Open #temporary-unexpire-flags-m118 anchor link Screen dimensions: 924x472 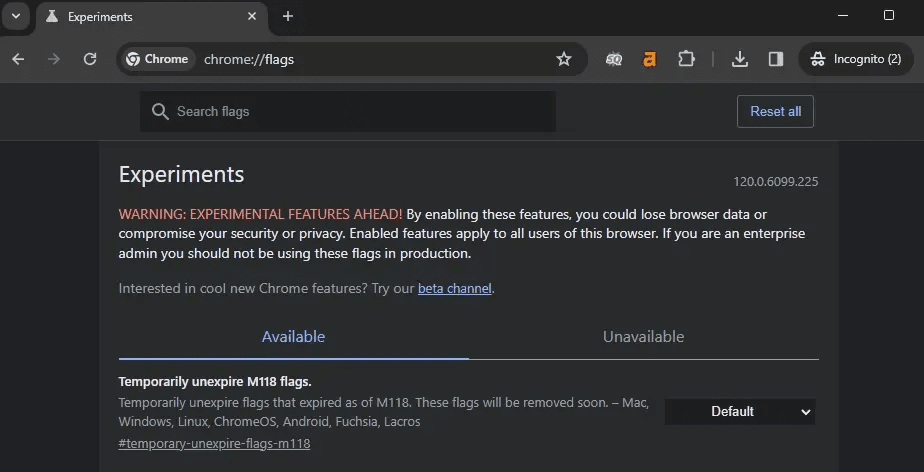coord(214,444)
